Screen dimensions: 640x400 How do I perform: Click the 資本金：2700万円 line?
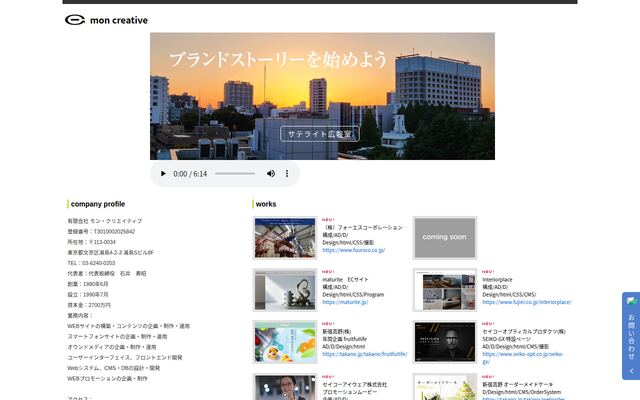point(89,305)
